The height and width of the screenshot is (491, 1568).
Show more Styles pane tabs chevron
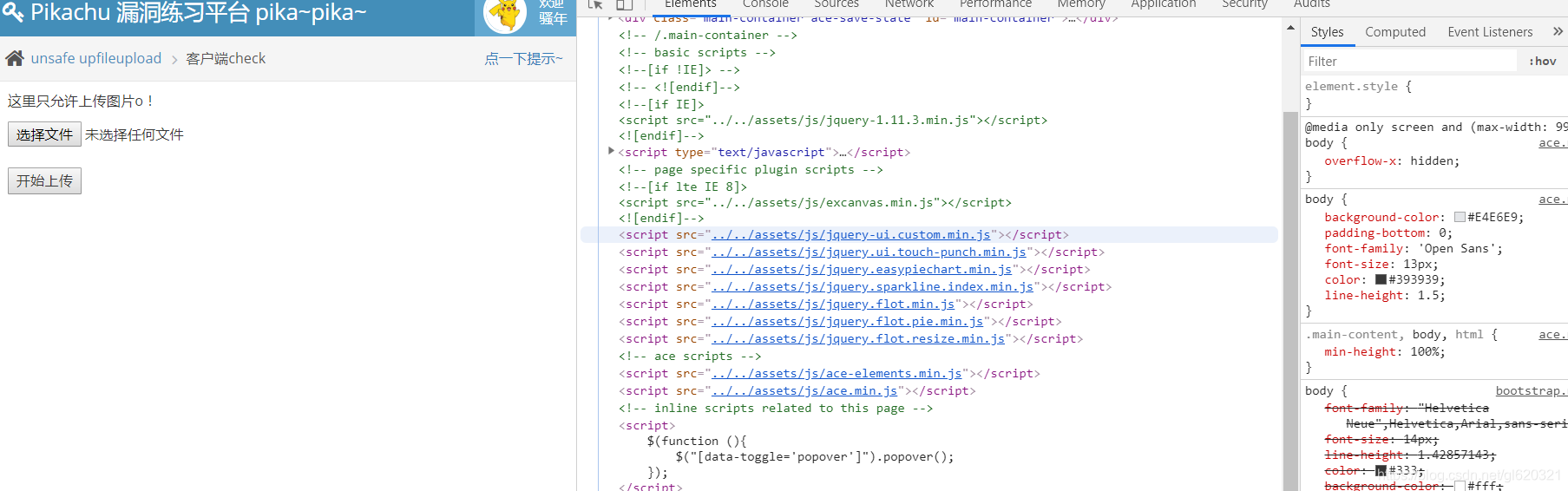pos(1558,31)
